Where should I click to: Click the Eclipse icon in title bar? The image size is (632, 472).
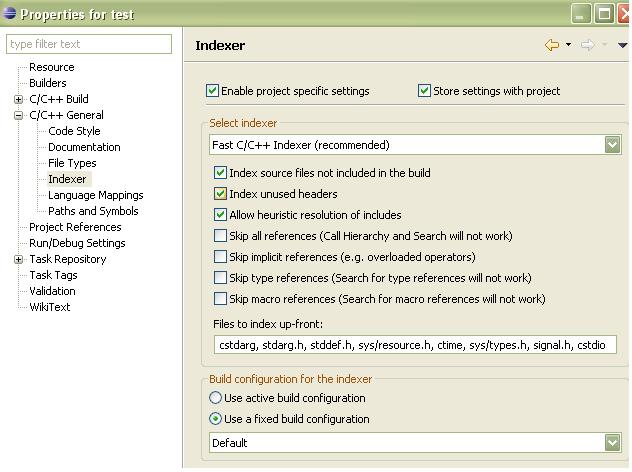9,13
